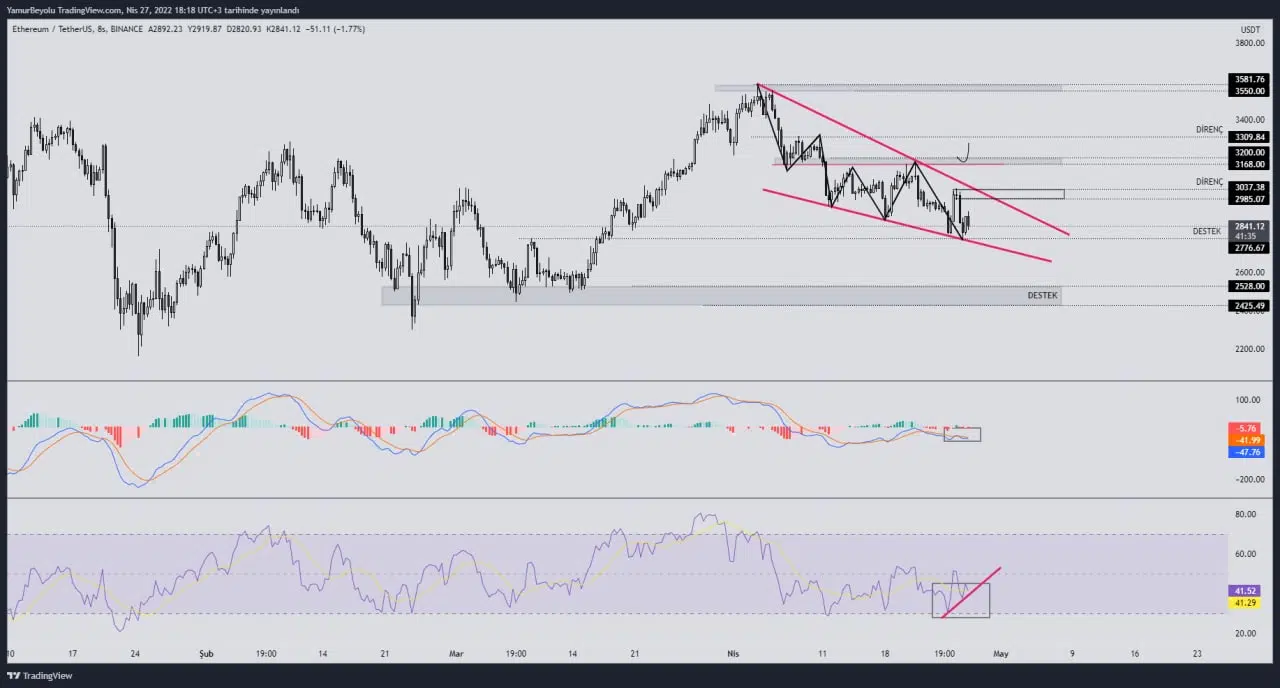The image size is (1280, 688).
Task: Click the Nis month marker on time axis
Action: click(x=733, y=654)
